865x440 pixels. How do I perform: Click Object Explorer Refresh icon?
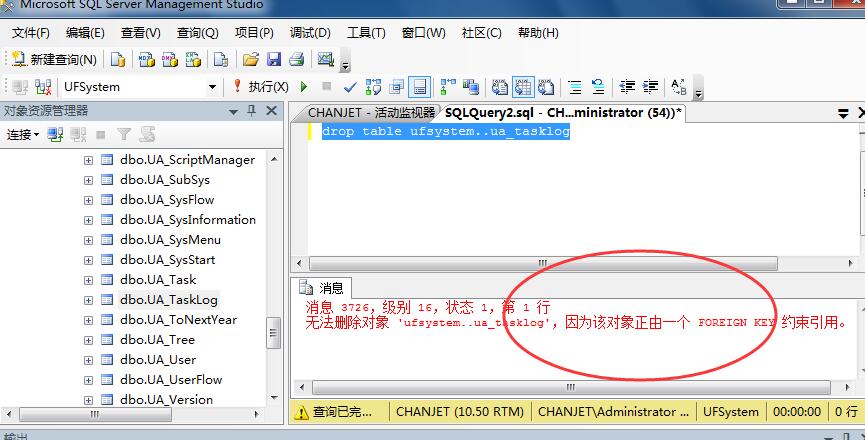tap(147, 134)
